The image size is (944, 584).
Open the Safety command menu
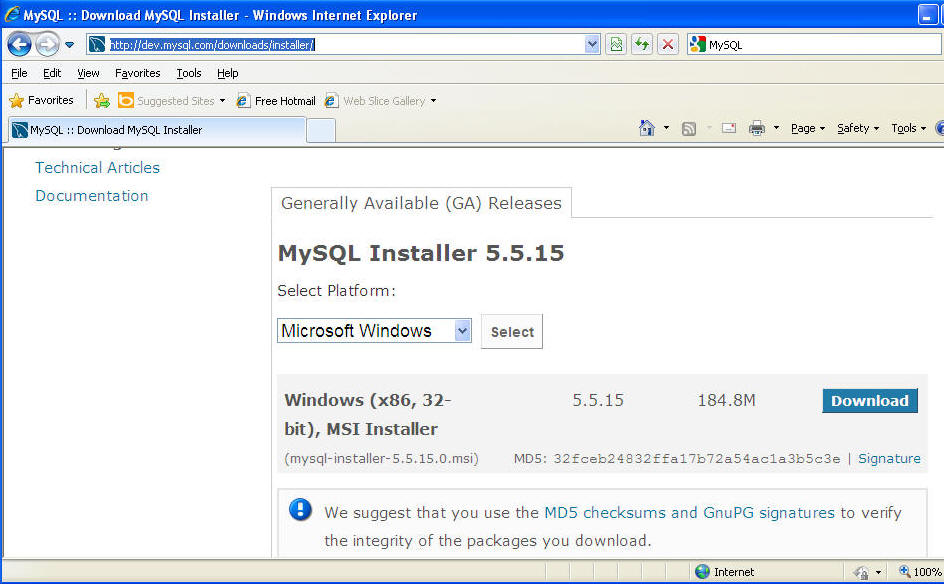point(858,128)
